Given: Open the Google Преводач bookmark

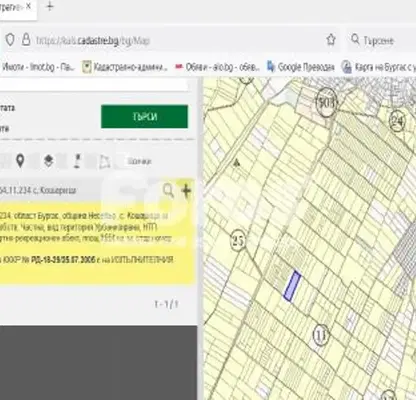Looking at the screenshot, I should tap(301, 67).
